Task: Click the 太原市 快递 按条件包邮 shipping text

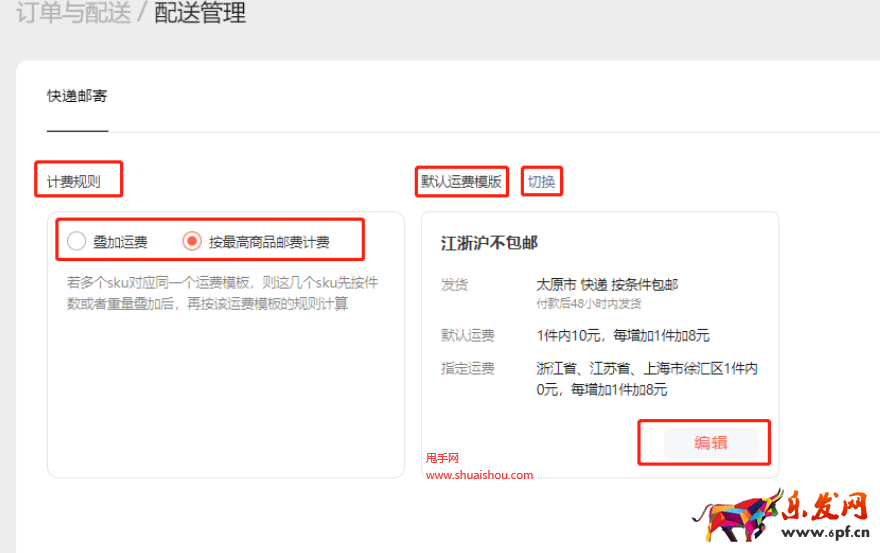Action: pyautogui.click(x=607, y=285)
